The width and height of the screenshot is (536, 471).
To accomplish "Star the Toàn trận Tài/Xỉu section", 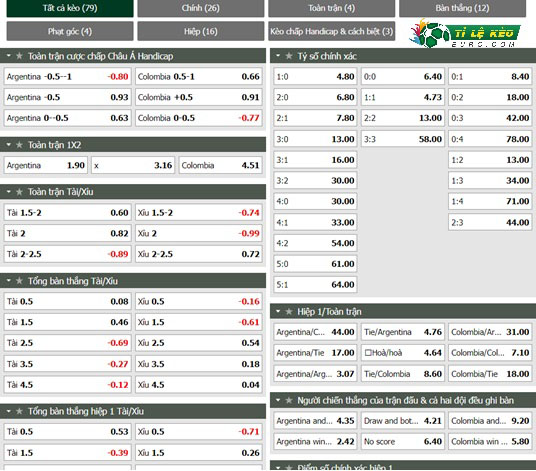I will point(19,192).
